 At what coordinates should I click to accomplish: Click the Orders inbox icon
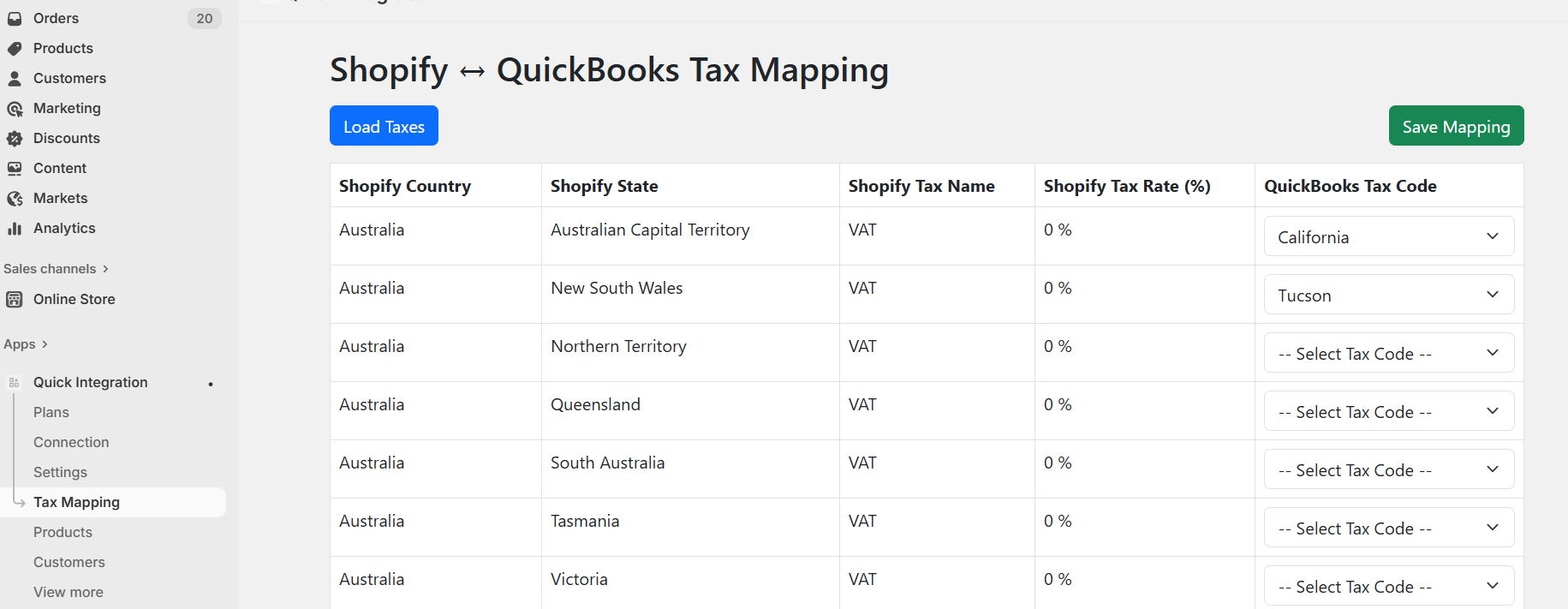15,19
